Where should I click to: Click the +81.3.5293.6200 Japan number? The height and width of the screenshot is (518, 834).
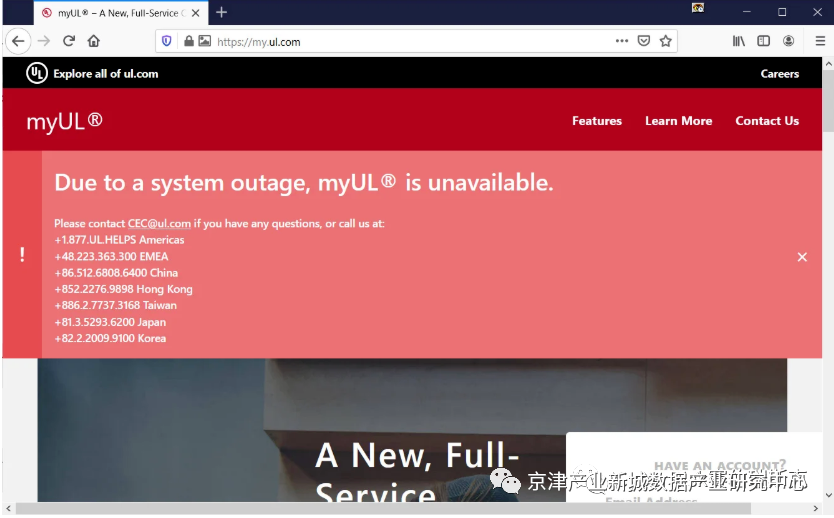(110, 322)
